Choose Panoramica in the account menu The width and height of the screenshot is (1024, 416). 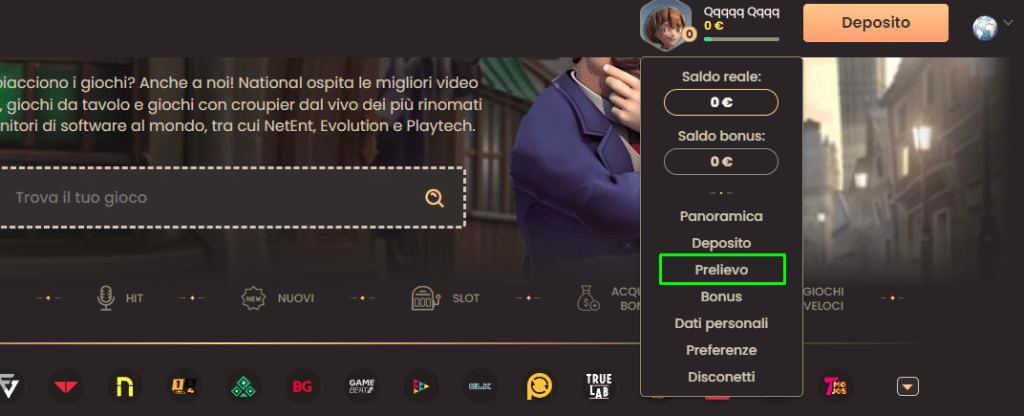click(721, 216)
